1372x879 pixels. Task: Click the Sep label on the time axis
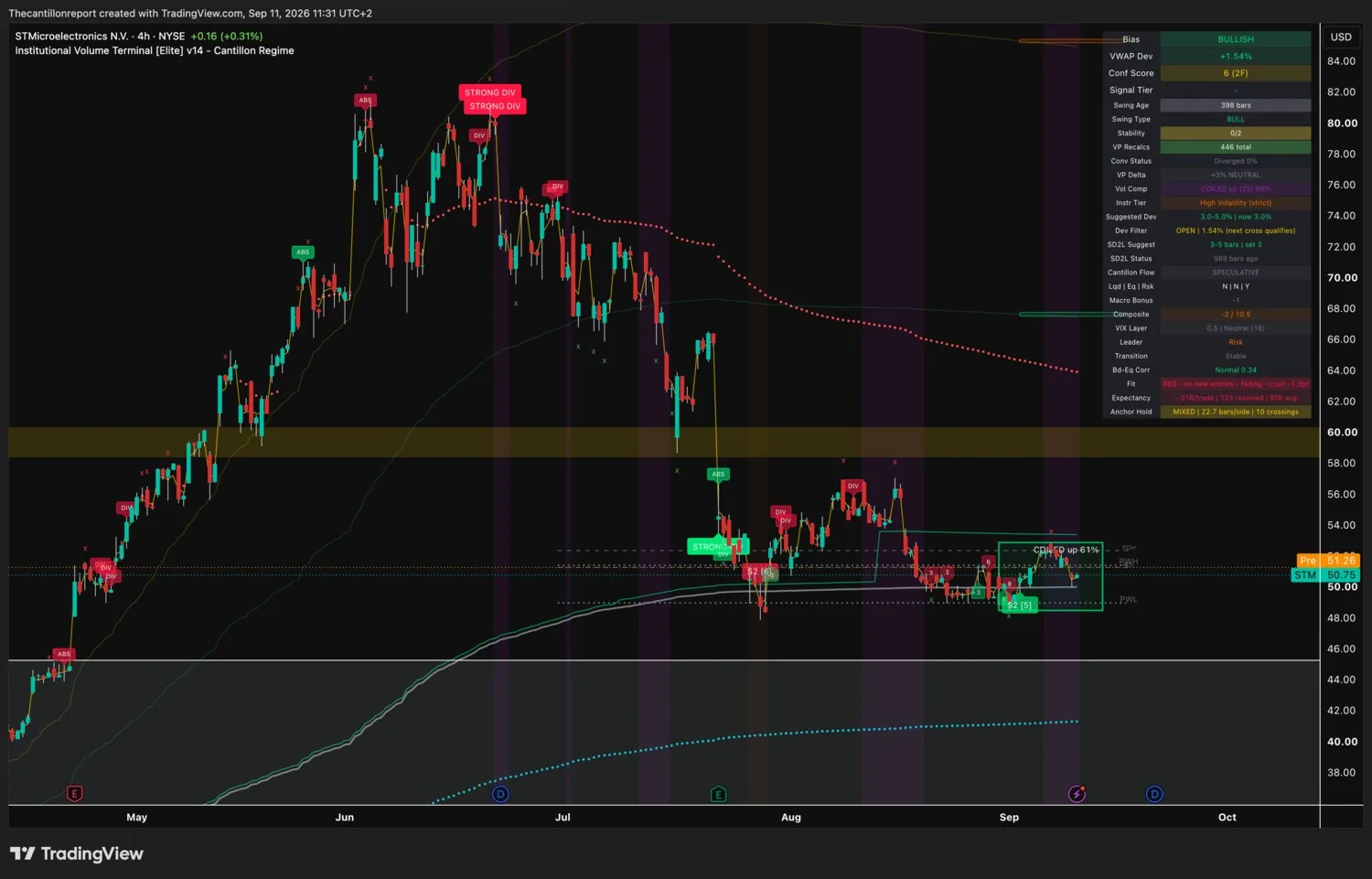click(1009, 818)
